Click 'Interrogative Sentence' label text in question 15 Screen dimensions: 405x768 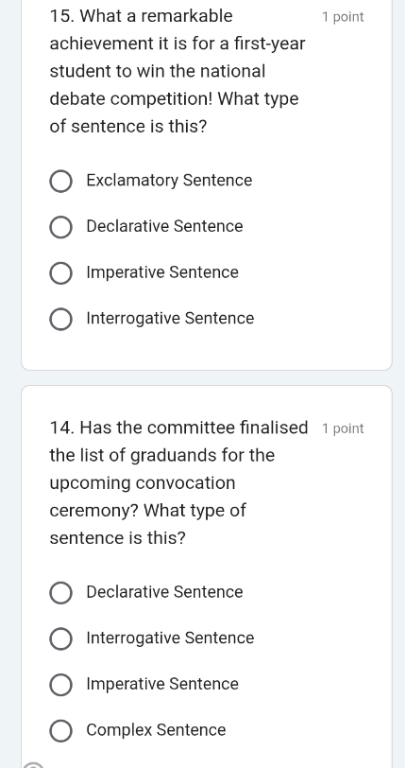tap(170, 318)
